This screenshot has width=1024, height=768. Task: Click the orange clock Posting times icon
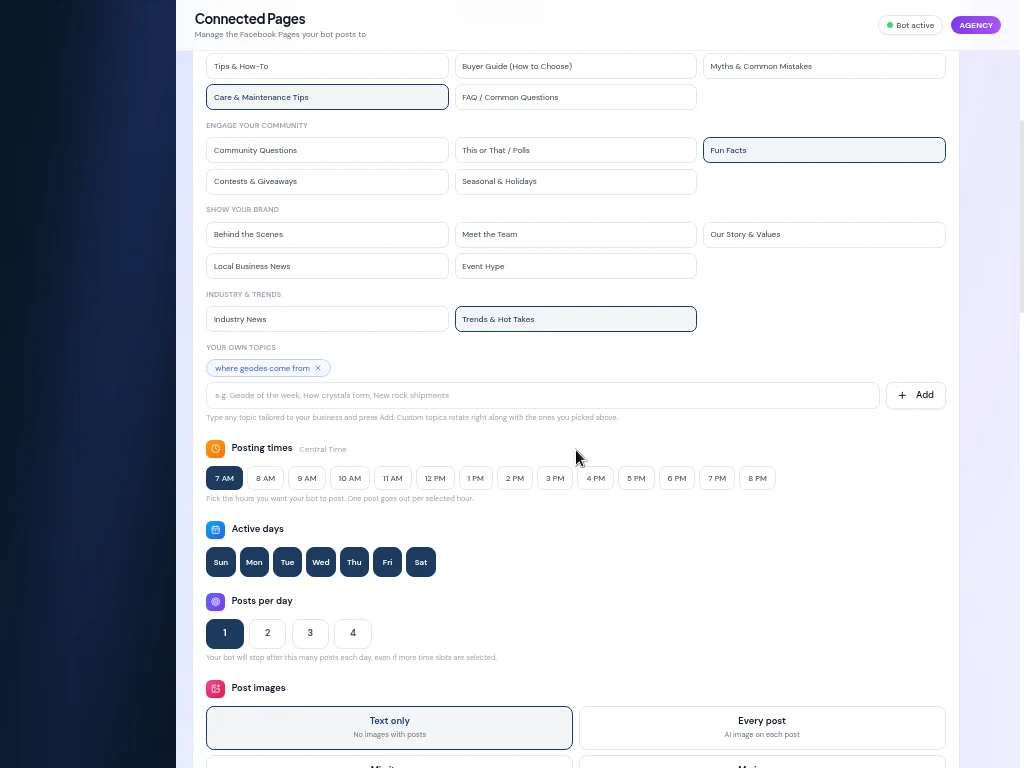(216, 449)
